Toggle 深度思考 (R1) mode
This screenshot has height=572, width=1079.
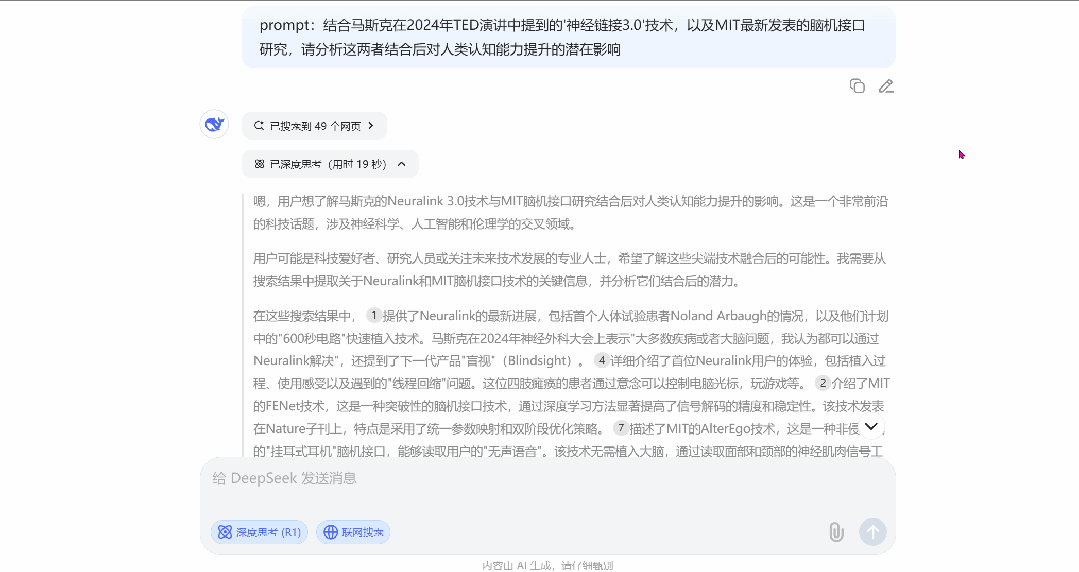coord(259,532)
